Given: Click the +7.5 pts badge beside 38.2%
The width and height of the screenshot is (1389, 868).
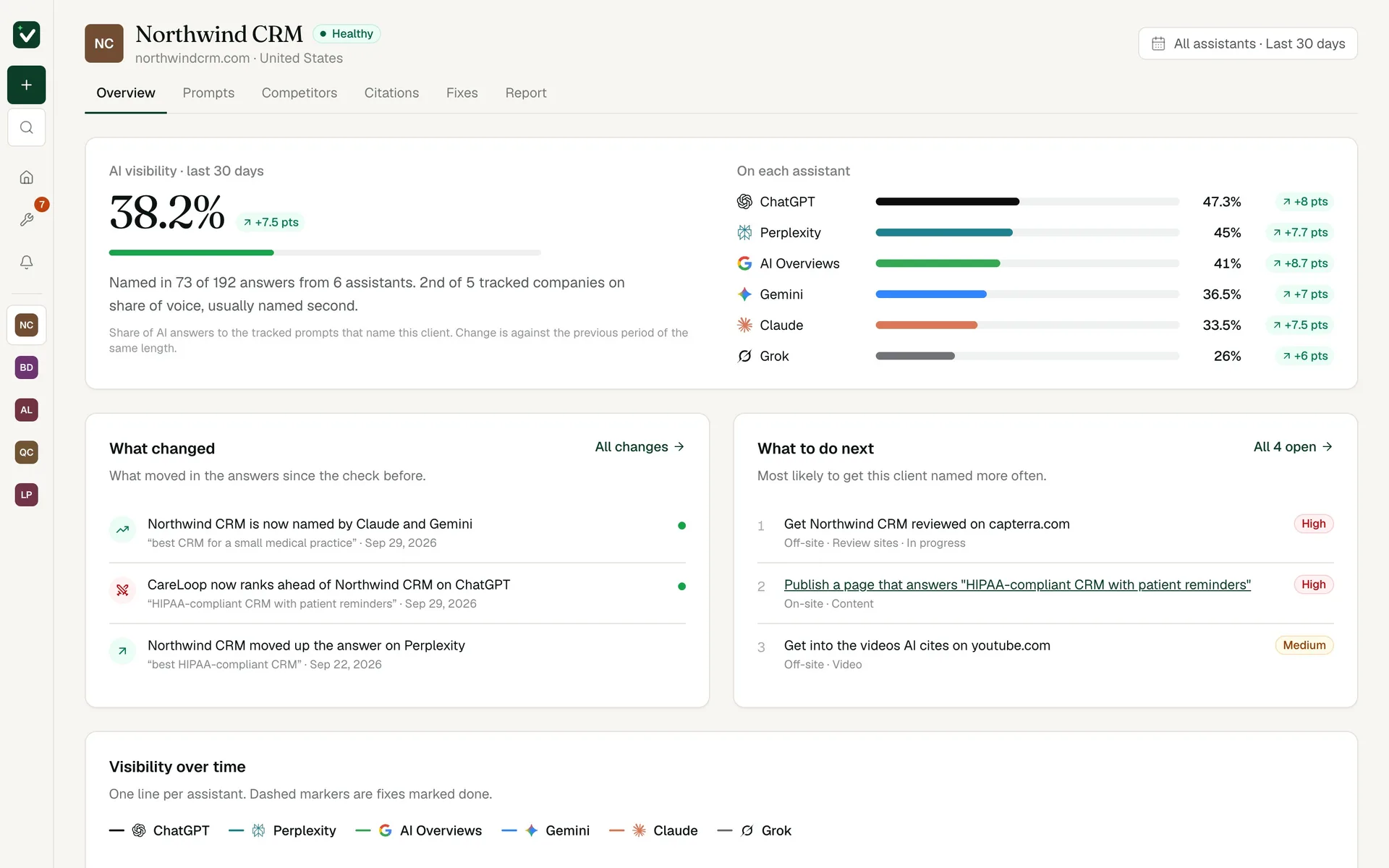Looking at the screenshot, I should click(271, 222).
